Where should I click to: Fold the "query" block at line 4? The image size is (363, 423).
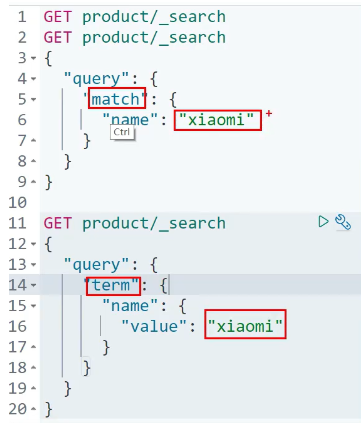[x=34, y=79]
